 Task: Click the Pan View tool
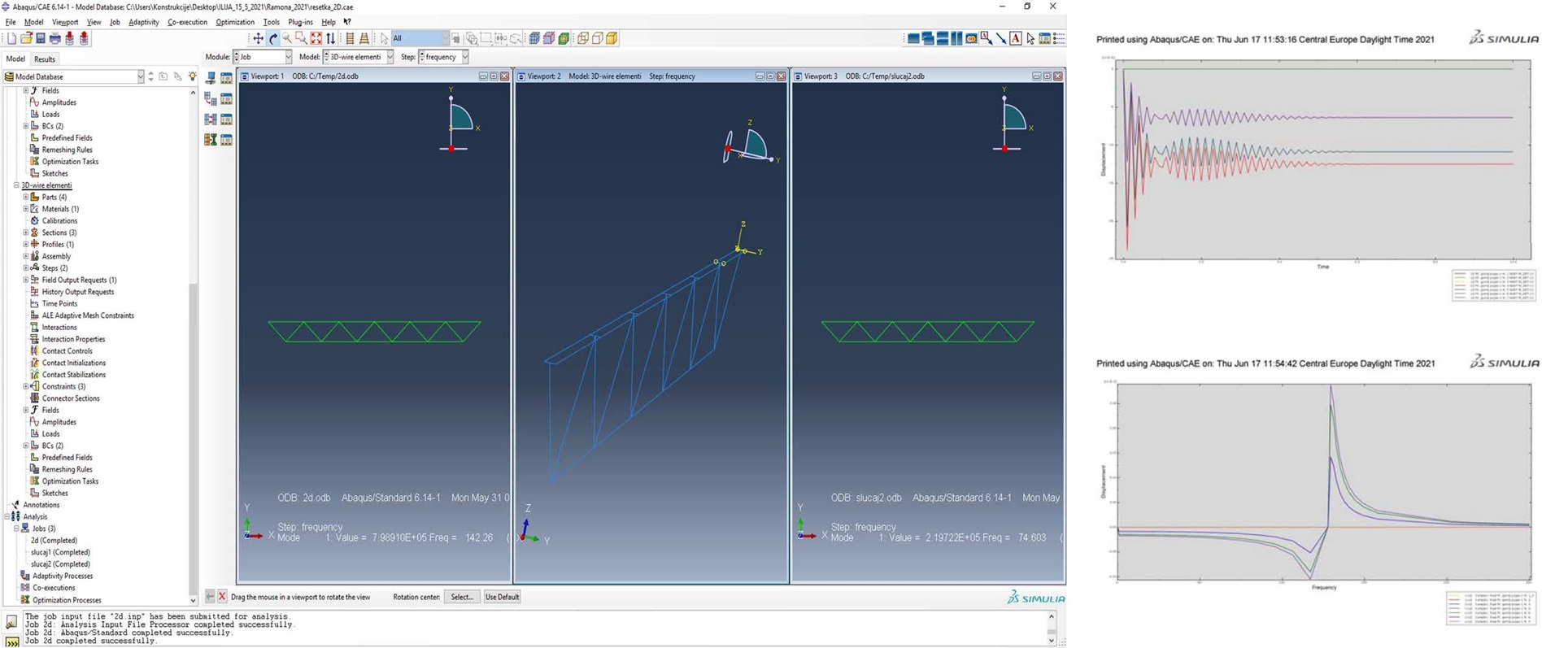tap(258, 38)
